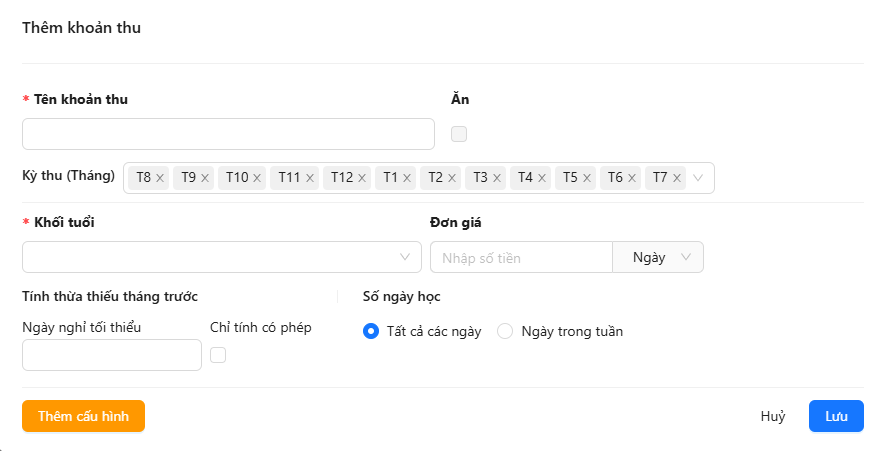
Task: Remove the T12 month tag
Action: (362, 178)
